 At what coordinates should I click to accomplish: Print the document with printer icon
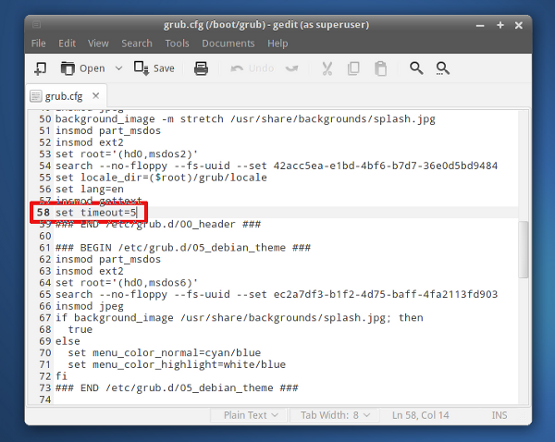[x=201, y=68]
